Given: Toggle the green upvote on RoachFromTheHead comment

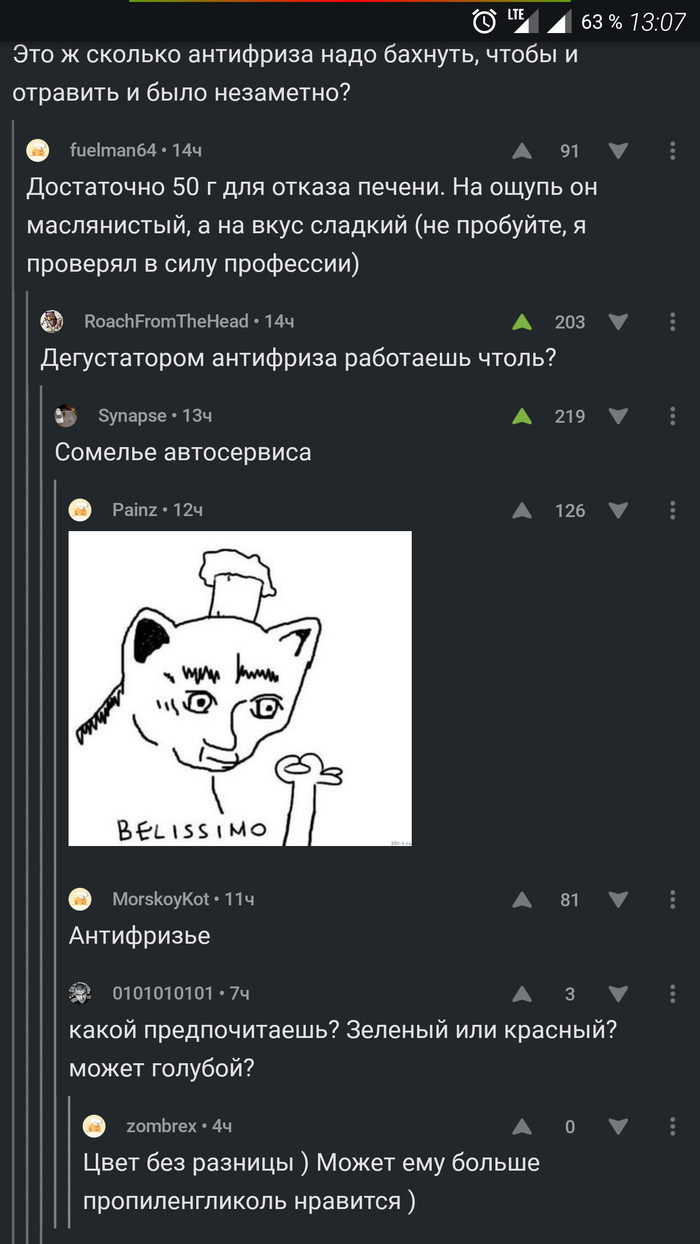Looking at the screenshot, I should click(522, 322).
